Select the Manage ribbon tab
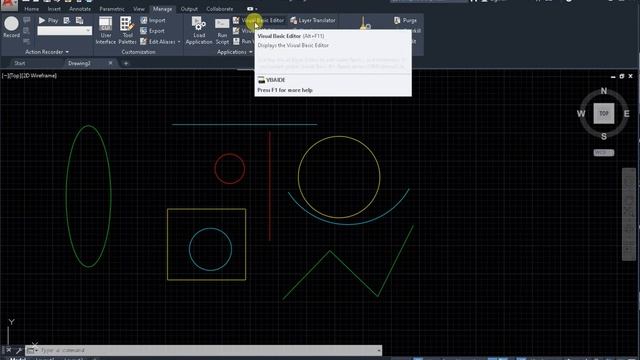640x360 pixels. point(162,9)
